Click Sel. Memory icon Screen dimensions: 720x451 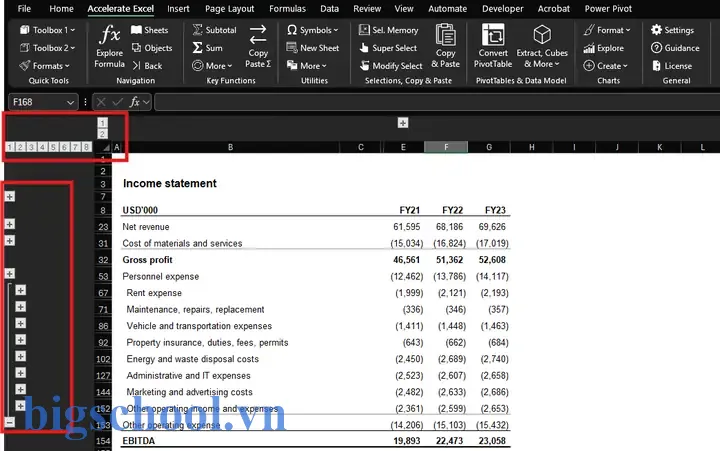coord(364,30)
